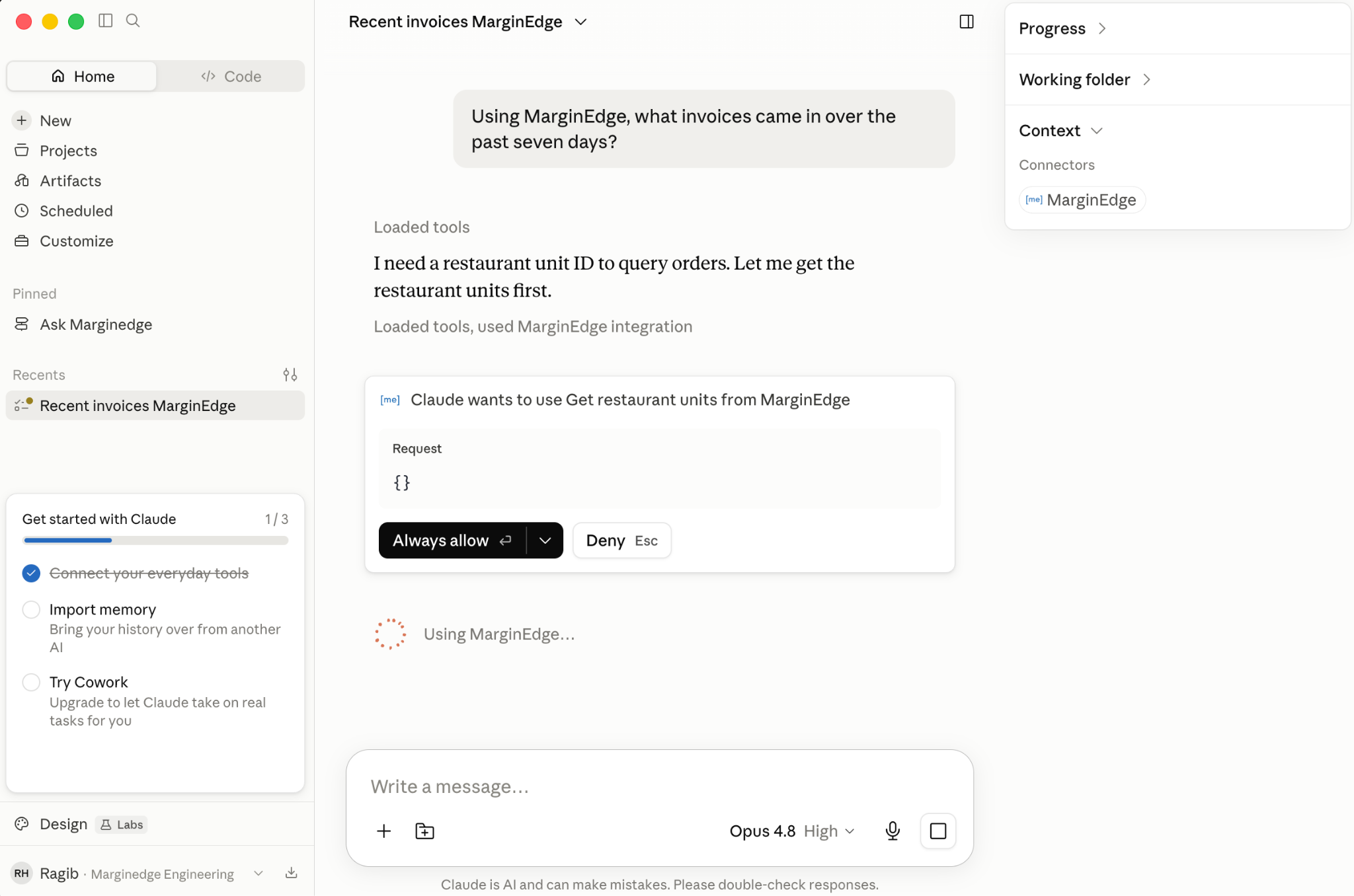Open the Always allow options arrow
Screen dimensions: 1354x896
[x=545, y=541]
